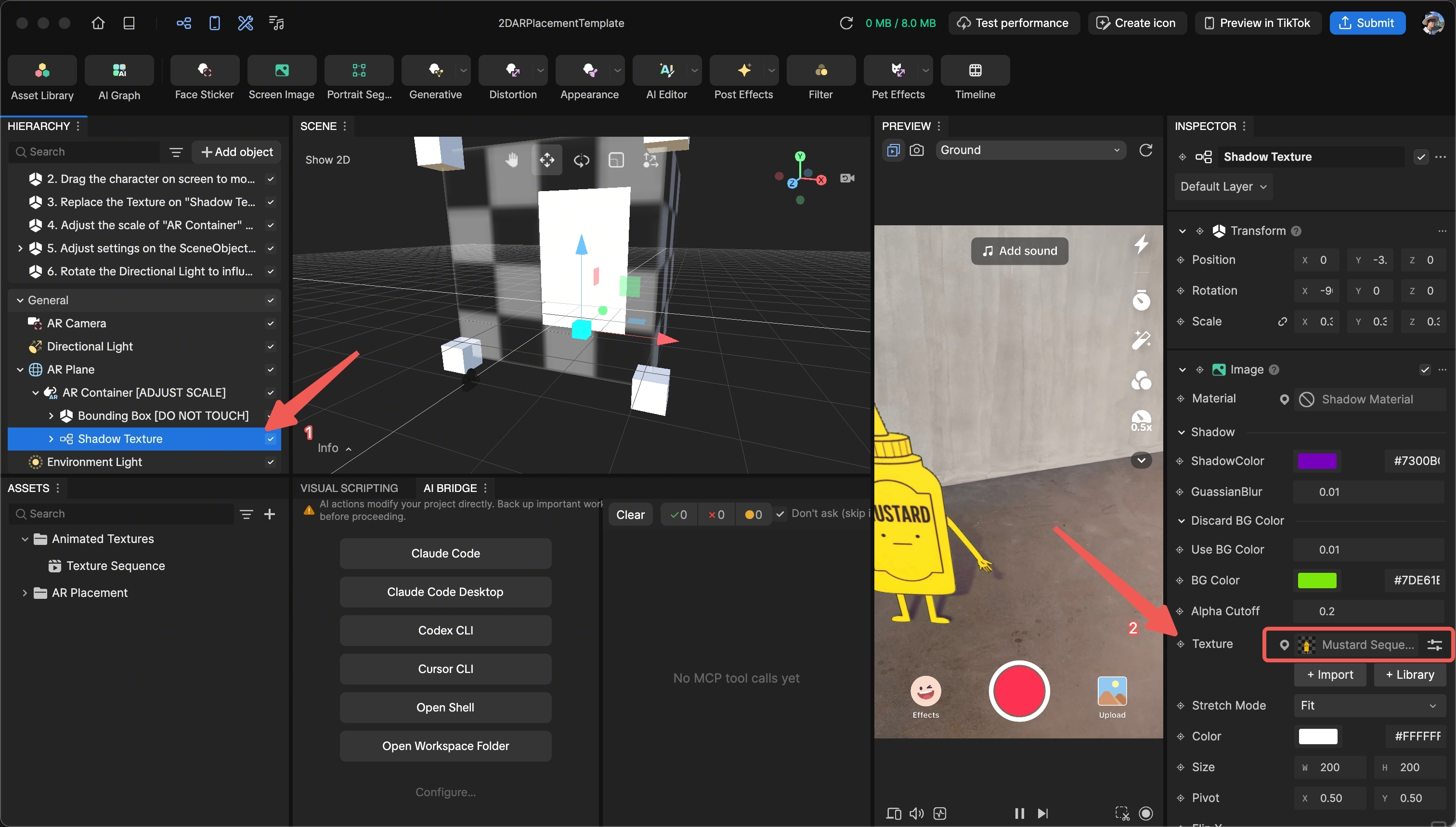Switch to the Visual Scripting tab

[x=349, y=488]
